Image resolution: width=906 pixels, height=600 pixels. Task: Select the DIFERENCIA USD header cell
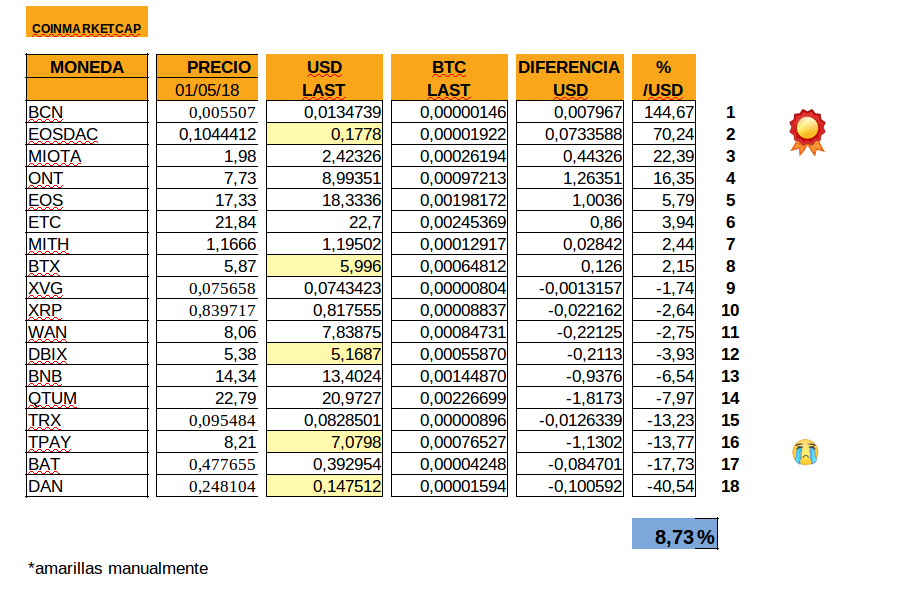(x=569, y=78)
